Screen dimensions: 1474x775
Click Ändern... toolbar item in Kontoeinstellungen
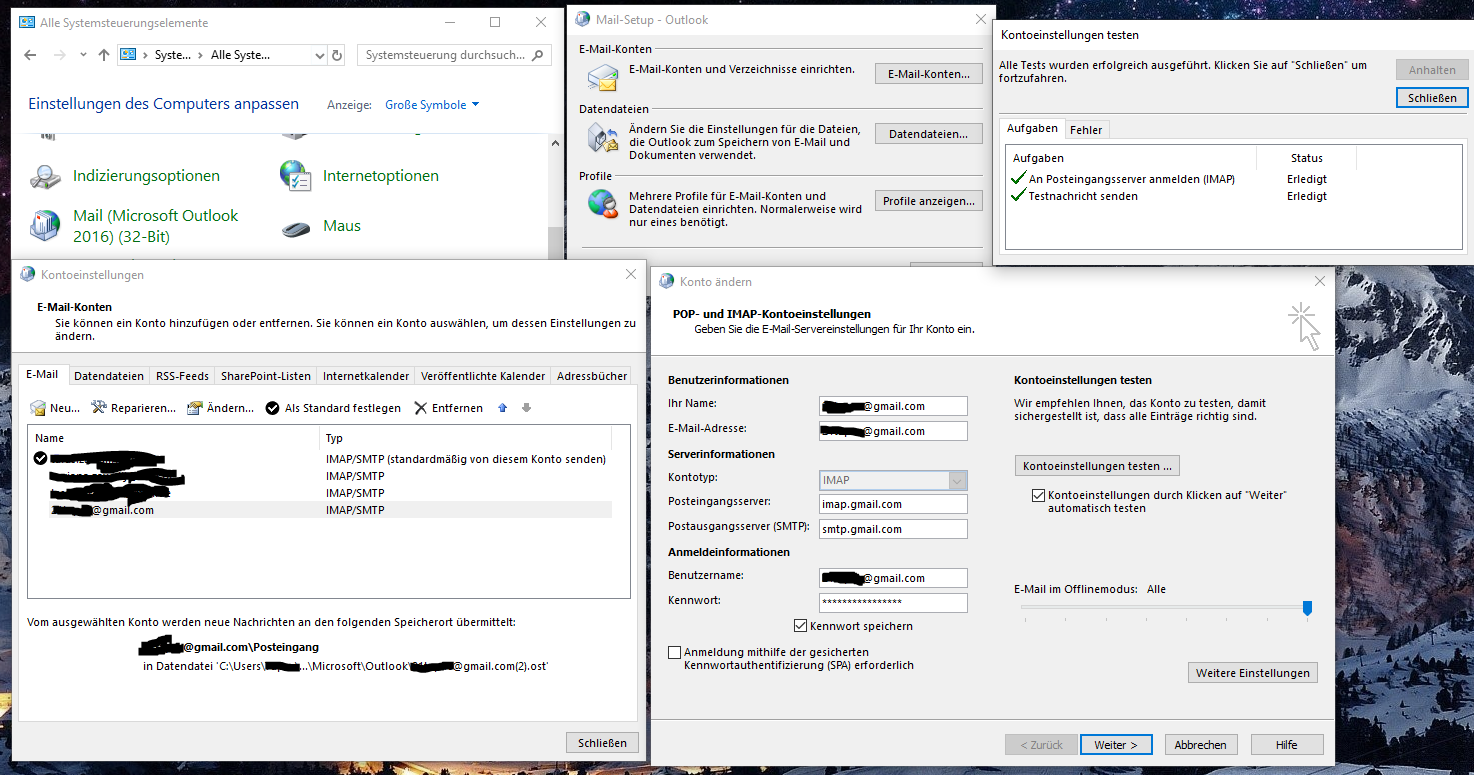[x=220, y=408]
